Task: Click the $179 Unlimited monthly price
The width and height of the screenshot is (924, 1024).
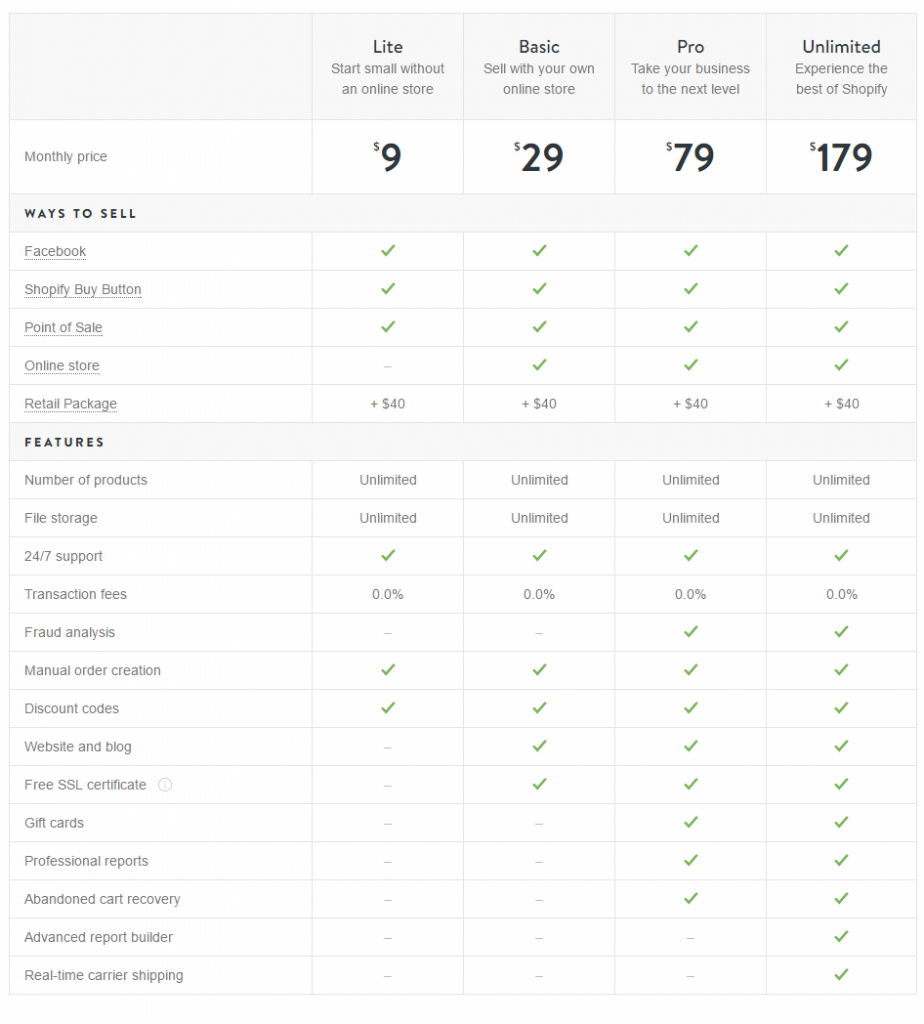Action: (841, 157)
